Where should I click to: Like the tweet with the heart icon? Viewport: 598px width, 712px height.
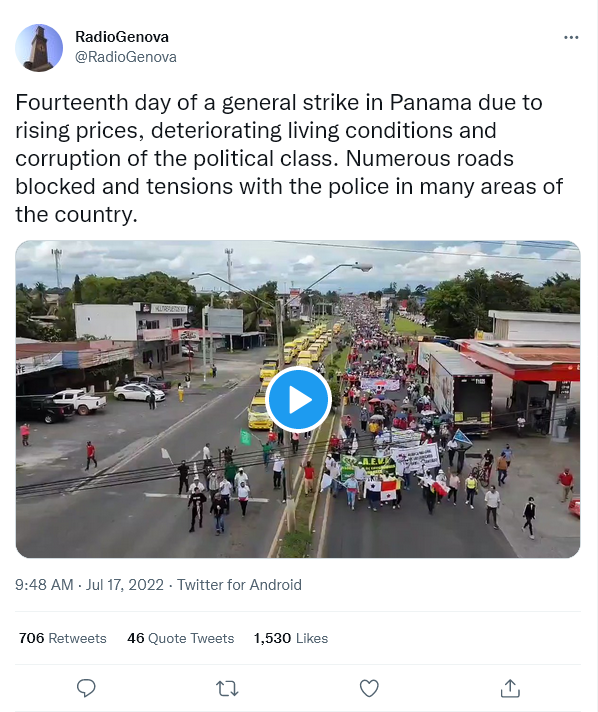click(x=369, y=688)
